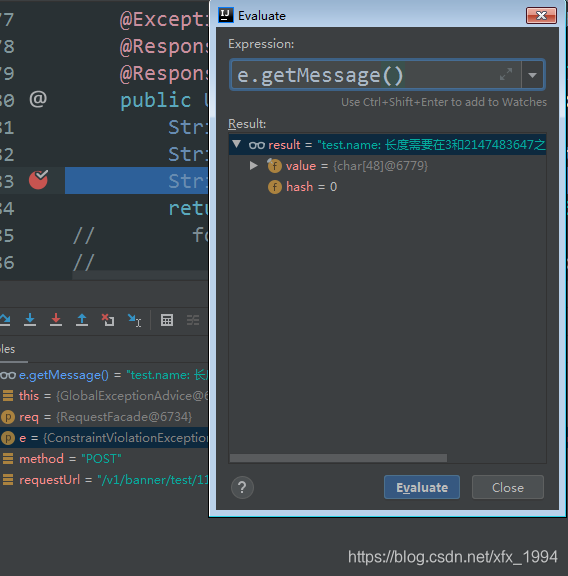Screen dimensions: 568x576
Task: Click the expand editor arrows in Expression field
Action: click(506, 75)
